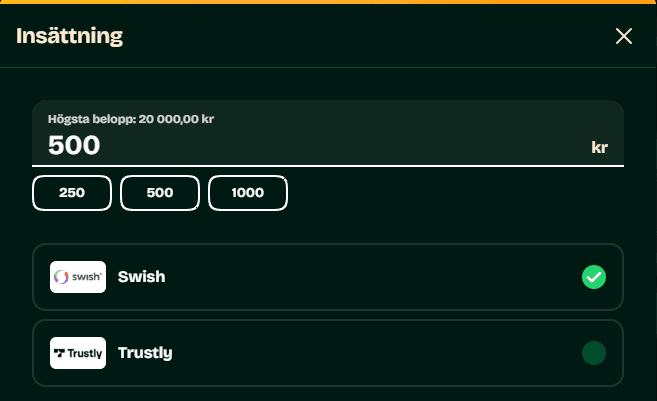The height and width of the screenshot is (401, 657).
Task: Choose the 250 quick amount button
Action: 72,193
